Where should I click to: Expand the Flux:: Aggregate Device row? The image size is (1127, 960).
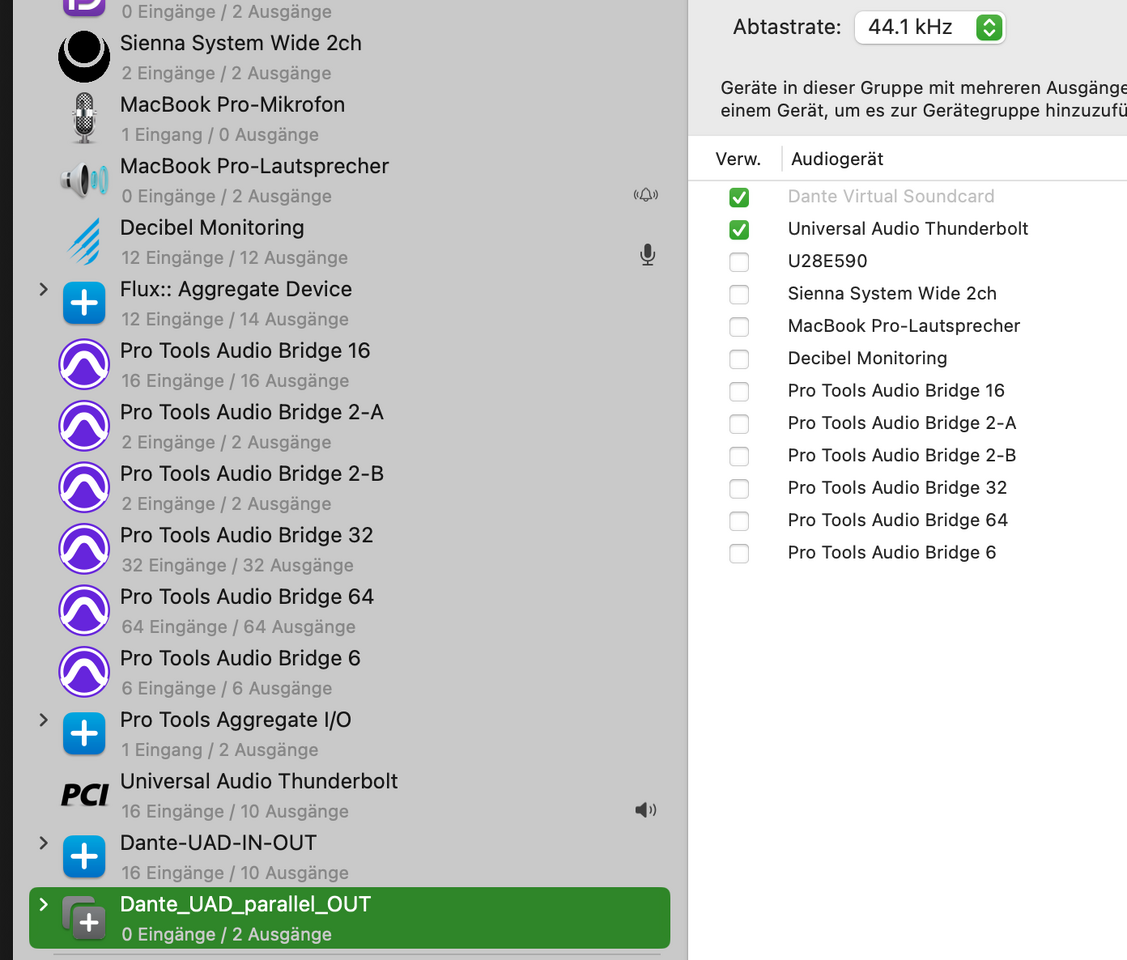coord(43,289)
